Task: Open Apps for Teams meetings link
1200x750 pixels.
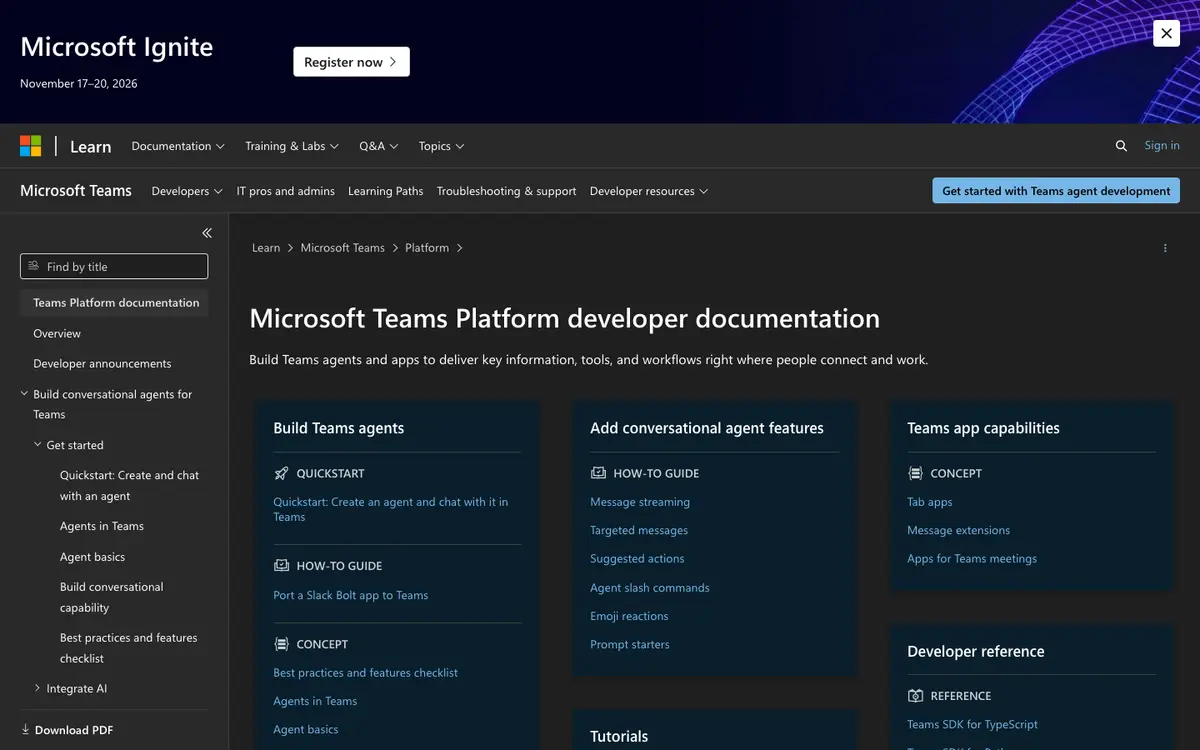Action: tap(972, 558)
